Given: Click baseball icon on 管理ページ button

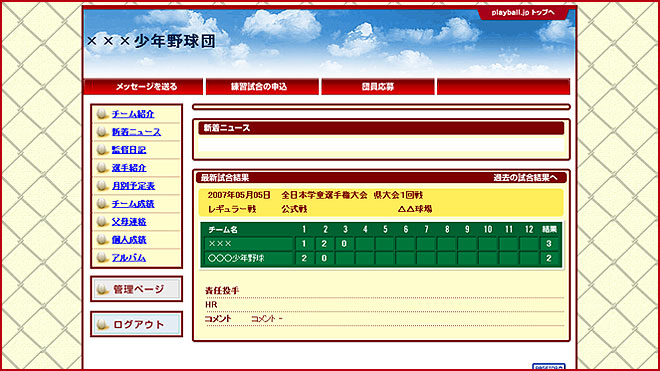Looking at the screenshot, I should tap(102, 289).
